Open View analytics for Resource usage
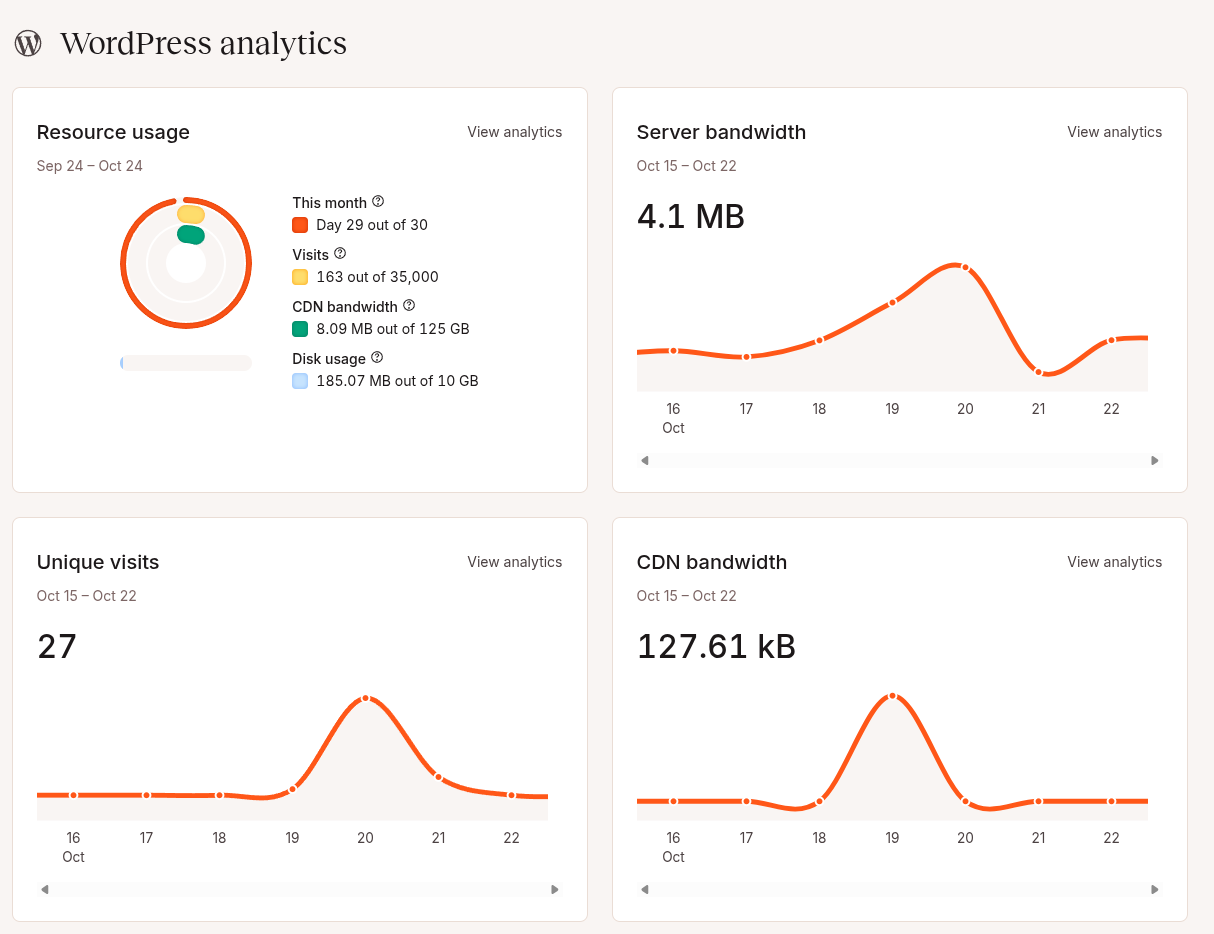This screenshot has height=934, width=1214. point(514,132)
